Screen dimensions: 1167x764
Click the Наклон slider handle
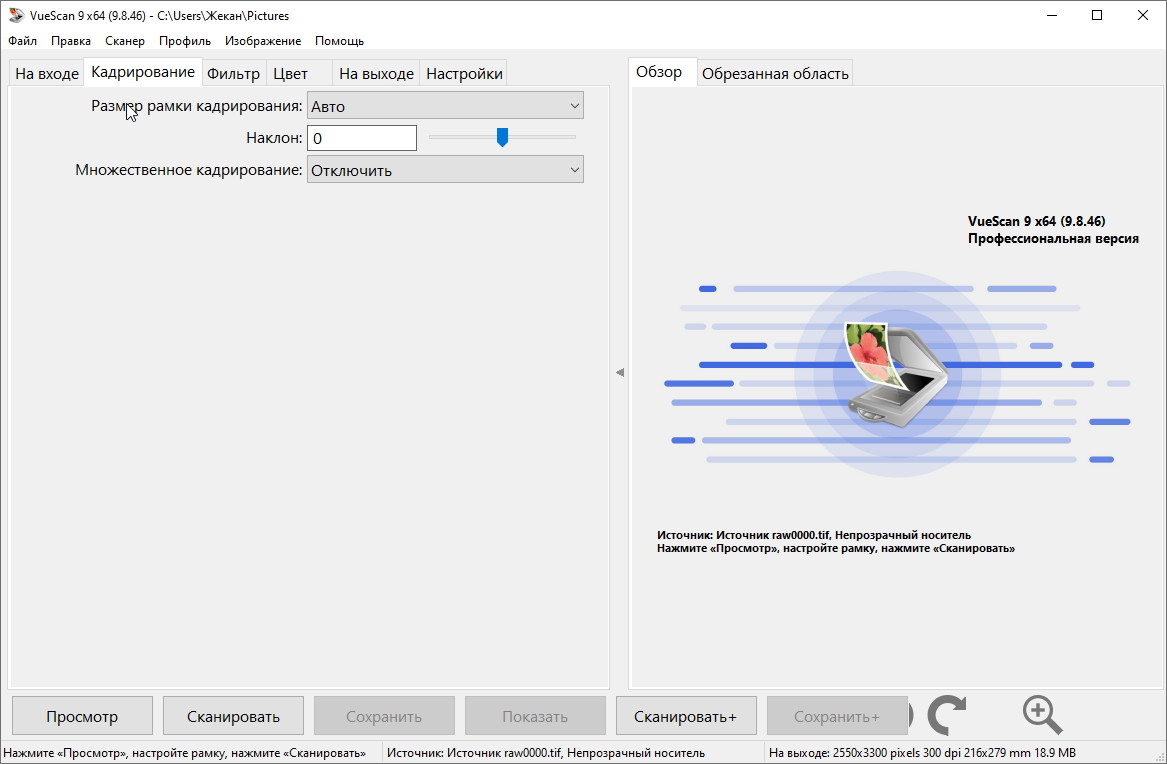502,137
